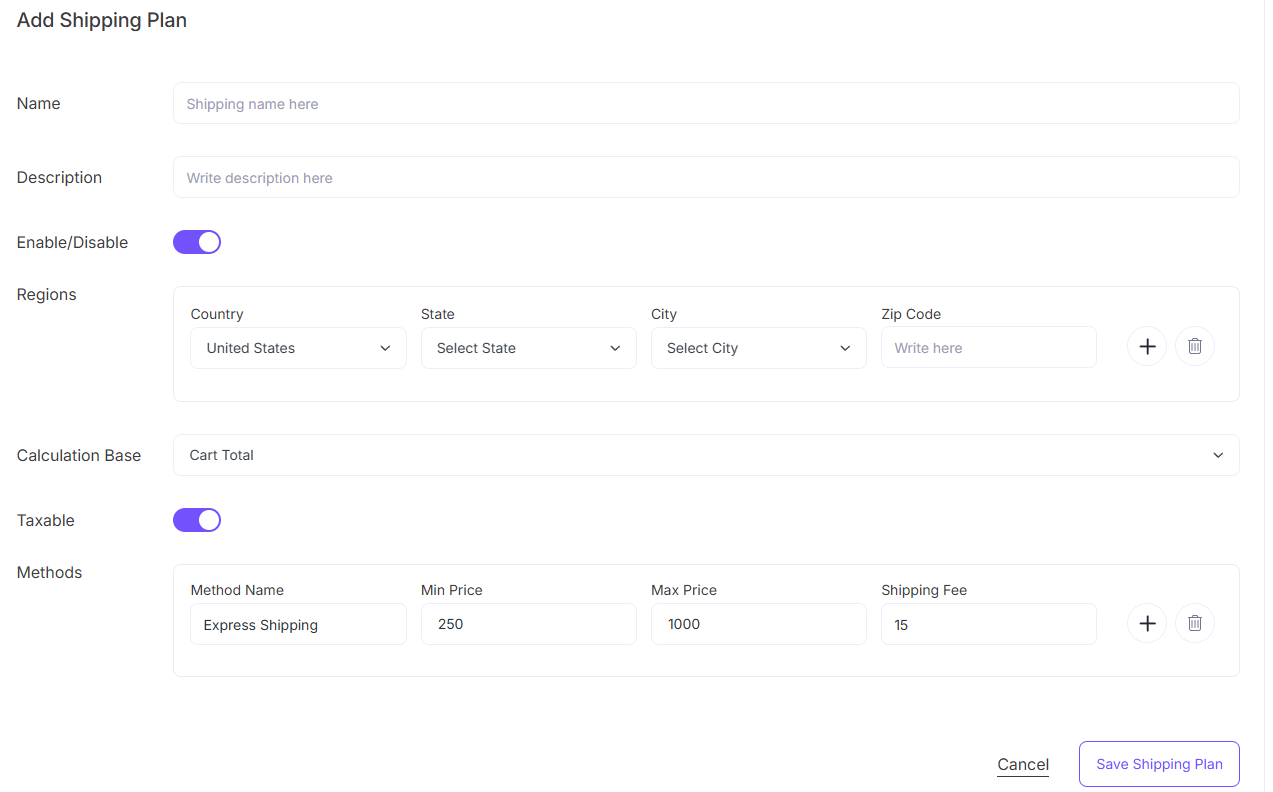
Task: Focus the Description input field
Action: click(x=706, y=177)
